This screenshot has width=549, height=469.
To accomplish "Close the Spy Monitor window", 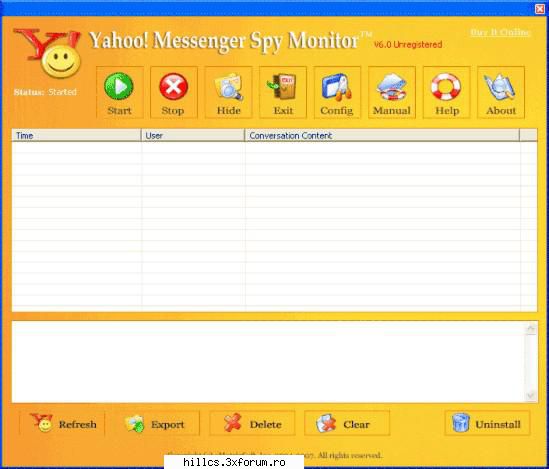I will click(540, 9).
